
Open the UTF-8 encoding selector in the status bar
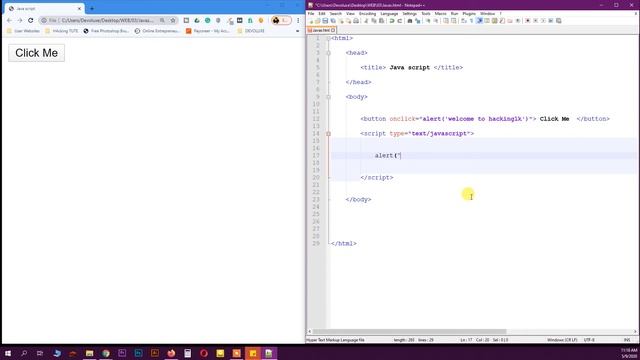589,340
